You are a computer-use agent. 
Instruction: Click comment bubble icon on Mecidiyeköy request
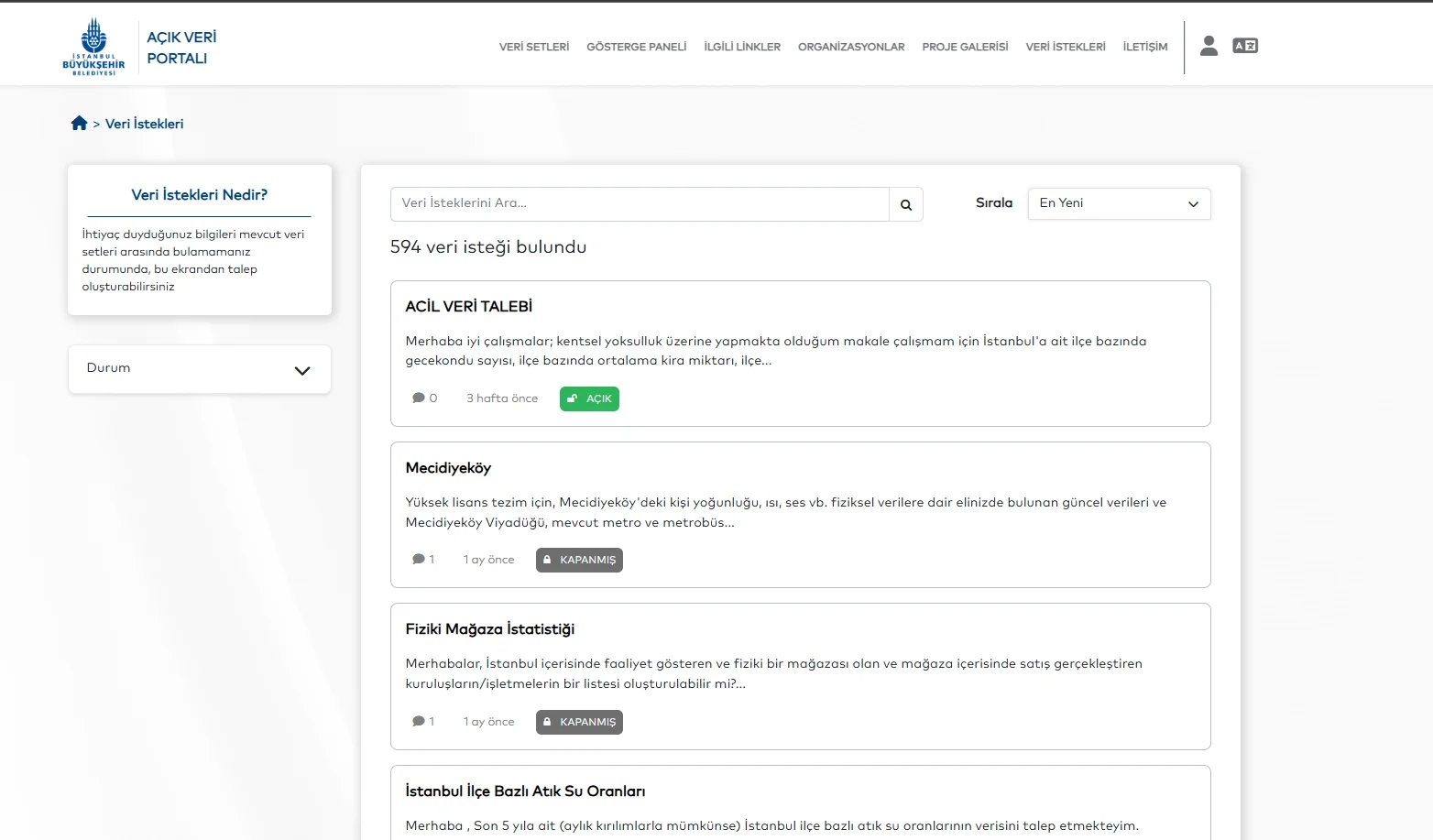point(419,560)
